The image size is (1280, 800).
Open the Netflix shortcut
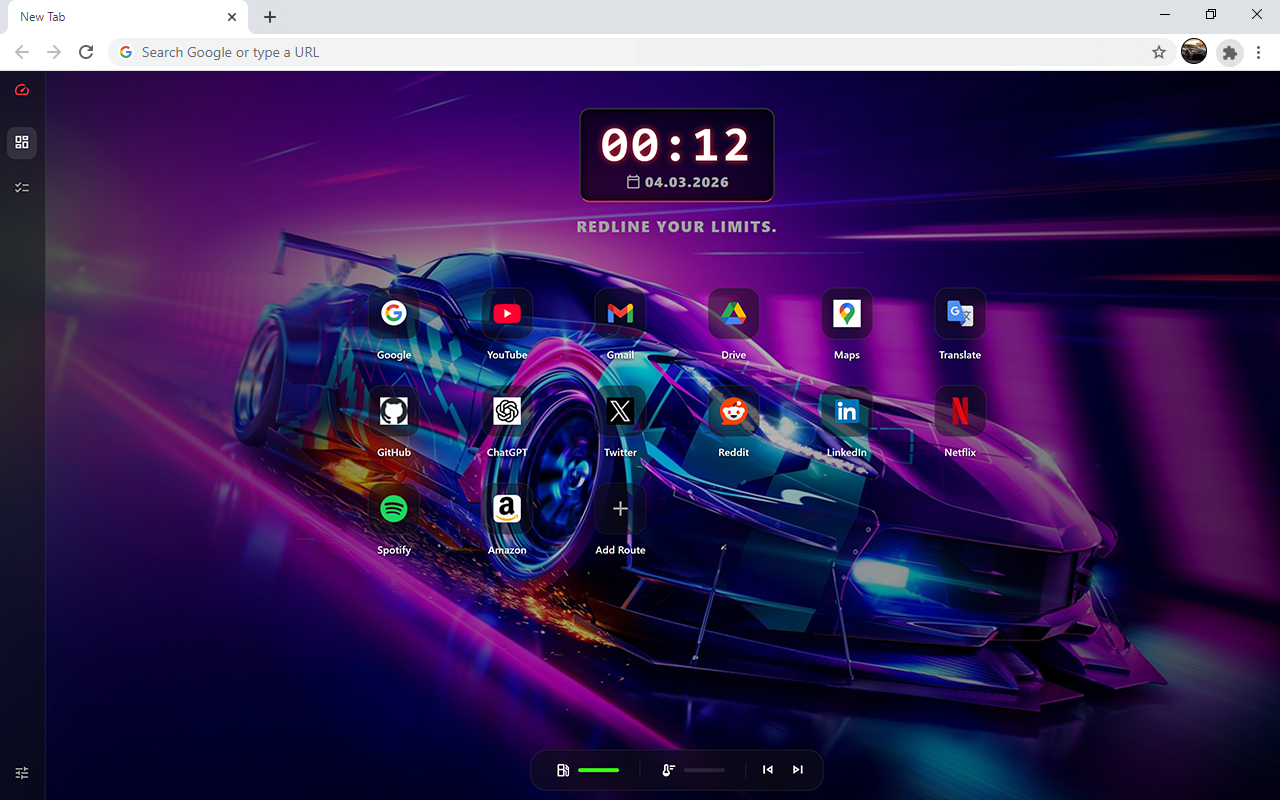tap(960, 411)
